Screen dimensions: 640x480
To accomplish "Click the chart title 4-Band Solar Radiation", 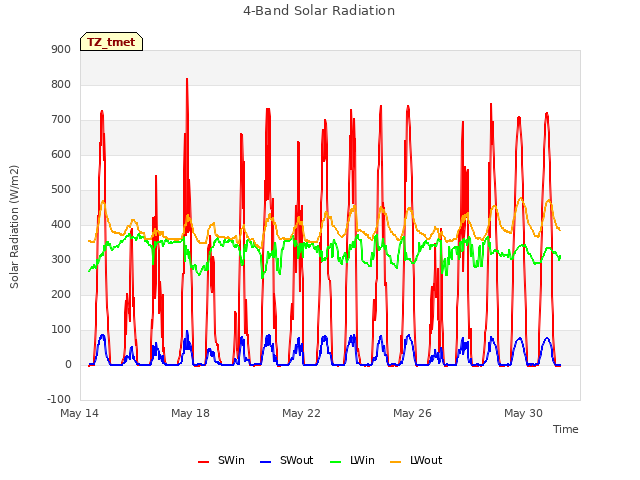I will [x=319, y=11].
